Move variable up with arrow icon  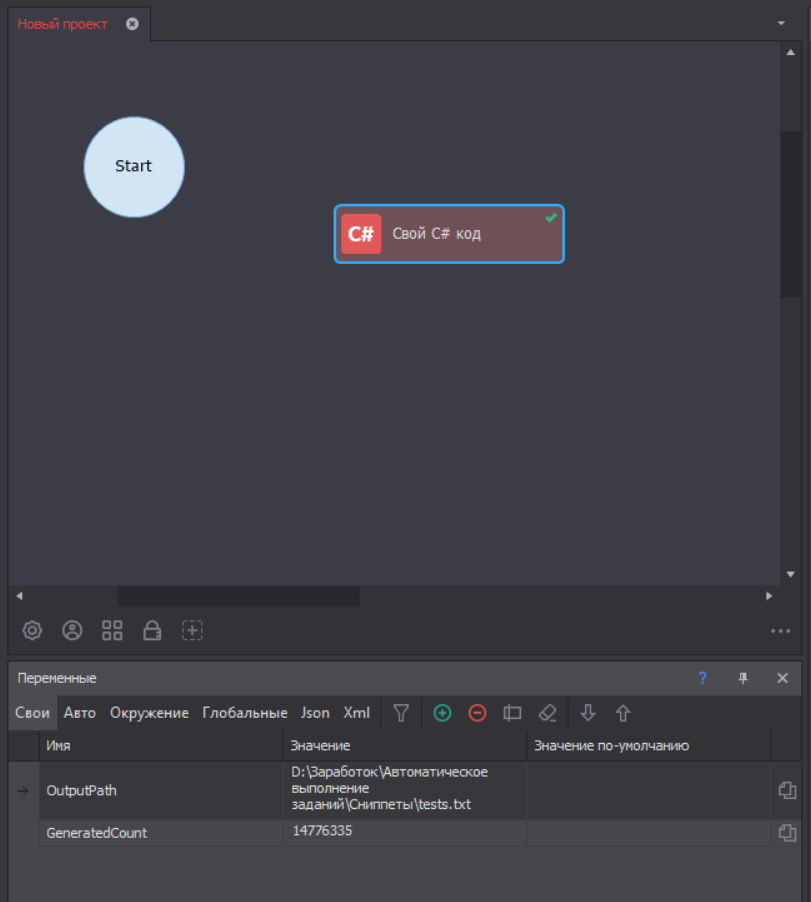[623, 713]
